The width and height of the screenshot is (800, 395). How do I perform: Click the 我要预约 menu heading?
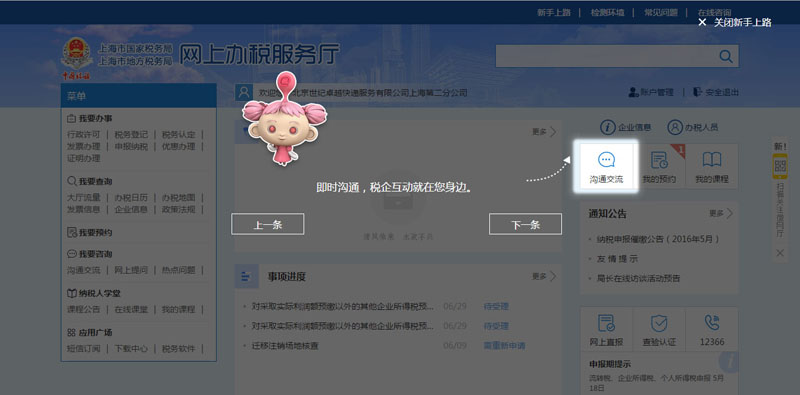pos(90,233)
